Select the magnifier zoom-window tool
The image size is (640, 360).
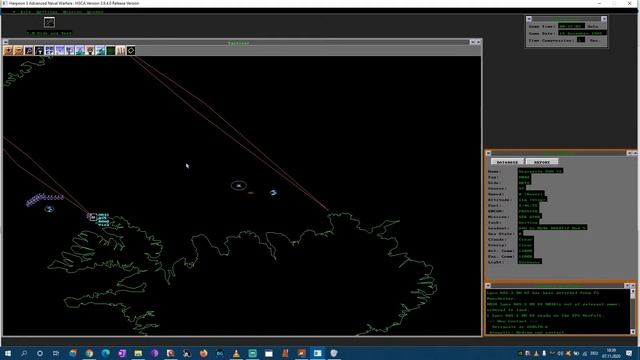pos(29,51)
